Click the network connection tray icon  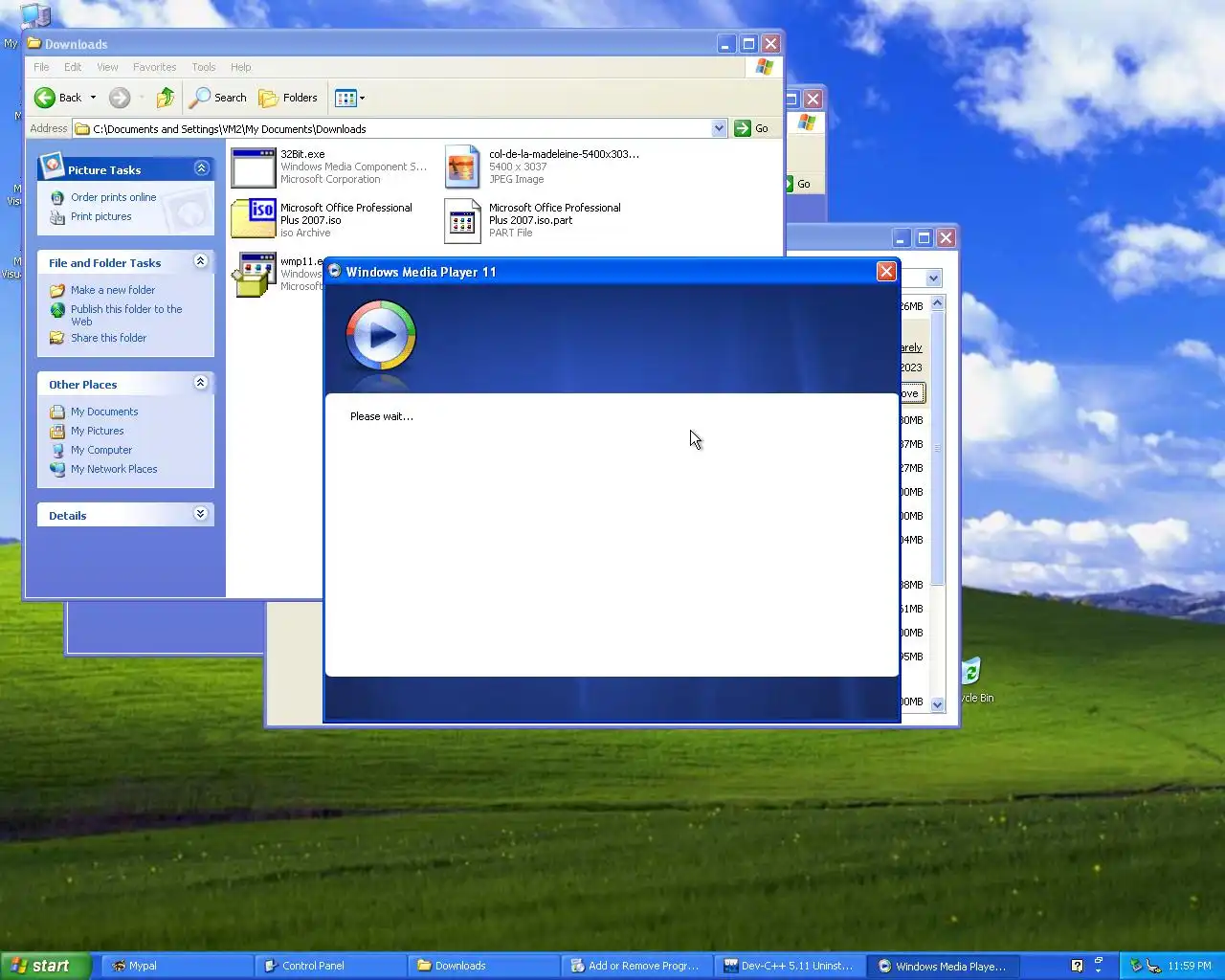[x=1154, y=966]
